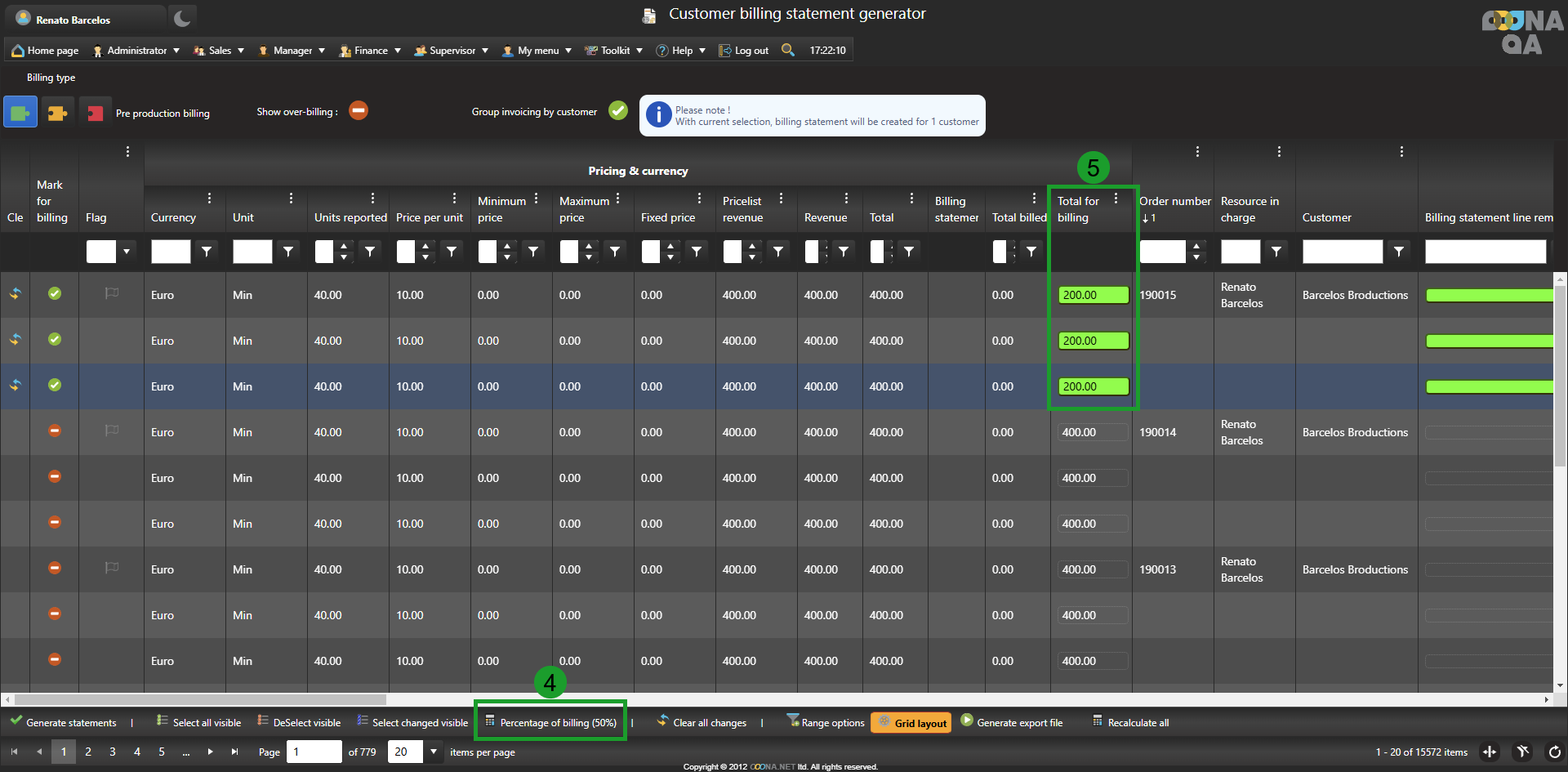
Task: Go to last page using pager icon
Action: click(235, 752)
